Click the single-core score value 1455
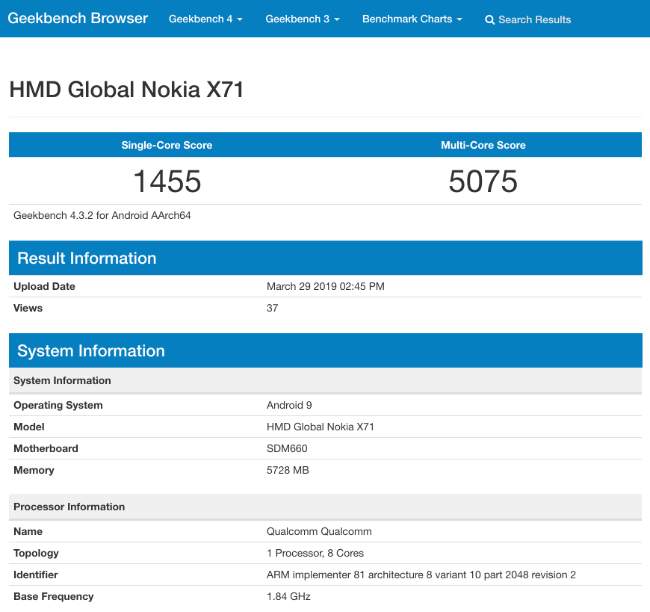This screenshot has width=650, height=612. coord(167,181)
